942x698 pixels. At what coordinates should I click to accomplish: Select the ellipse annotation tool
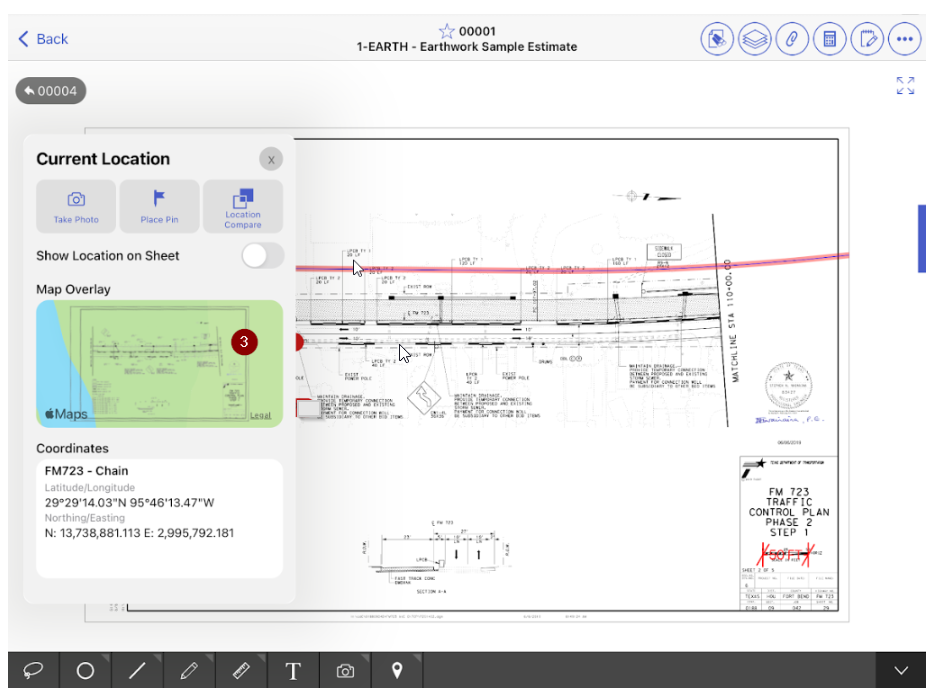point(85,671)
